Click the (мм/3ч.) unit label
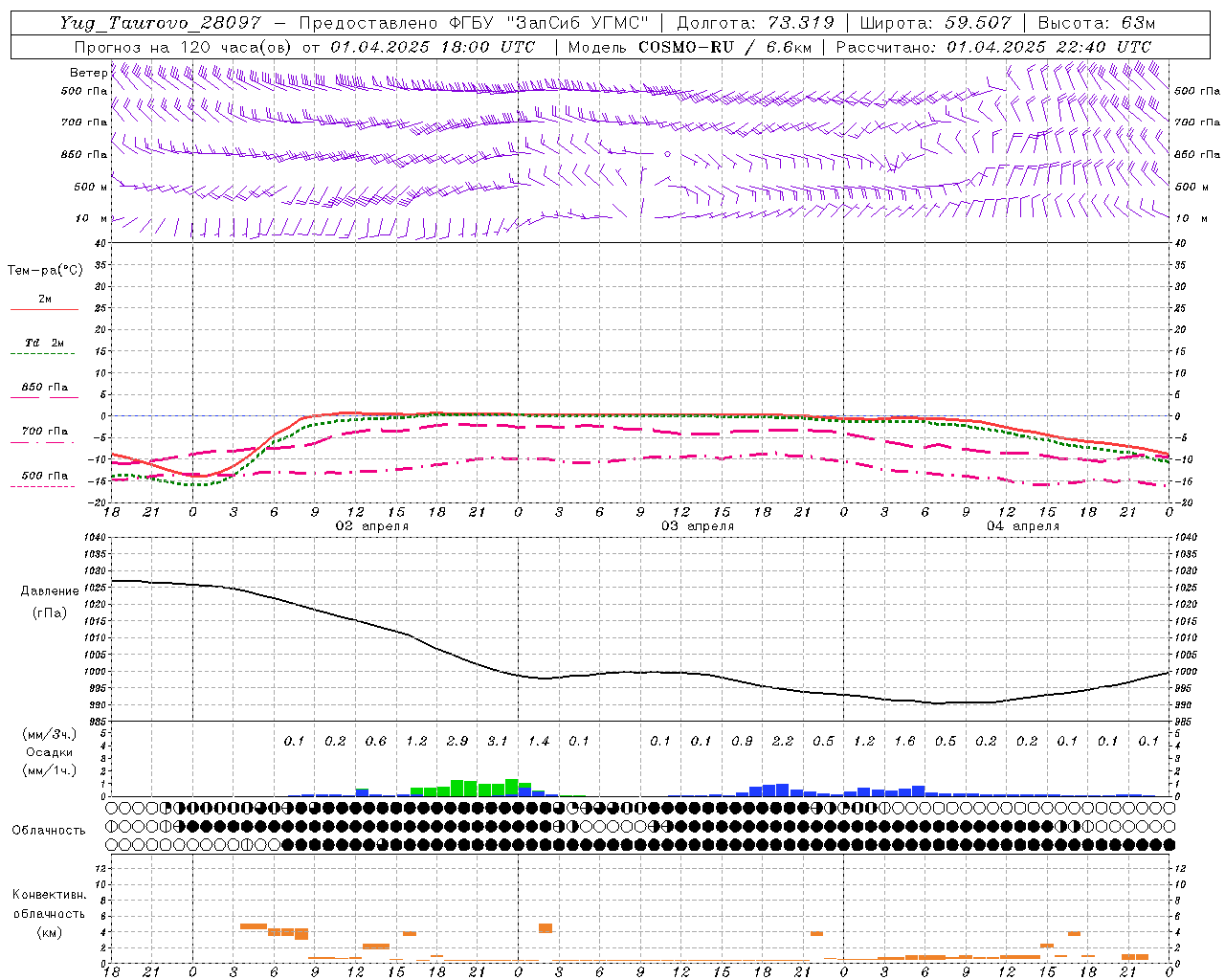The image size is (1225, 980). coord(49,735)
